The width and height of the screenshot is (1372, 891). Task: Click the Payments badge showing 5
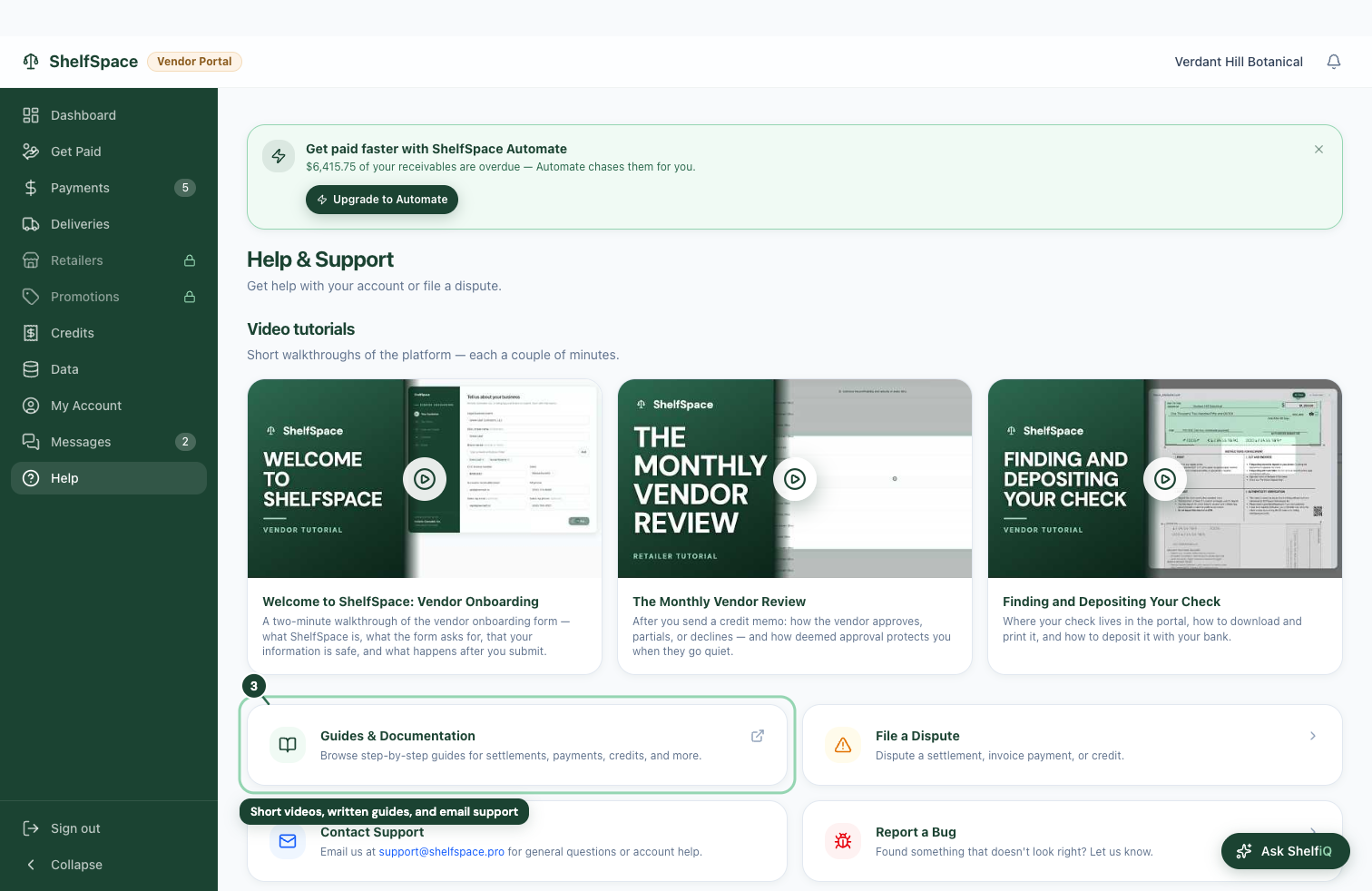pyautogui.click(x=185, y=188)
